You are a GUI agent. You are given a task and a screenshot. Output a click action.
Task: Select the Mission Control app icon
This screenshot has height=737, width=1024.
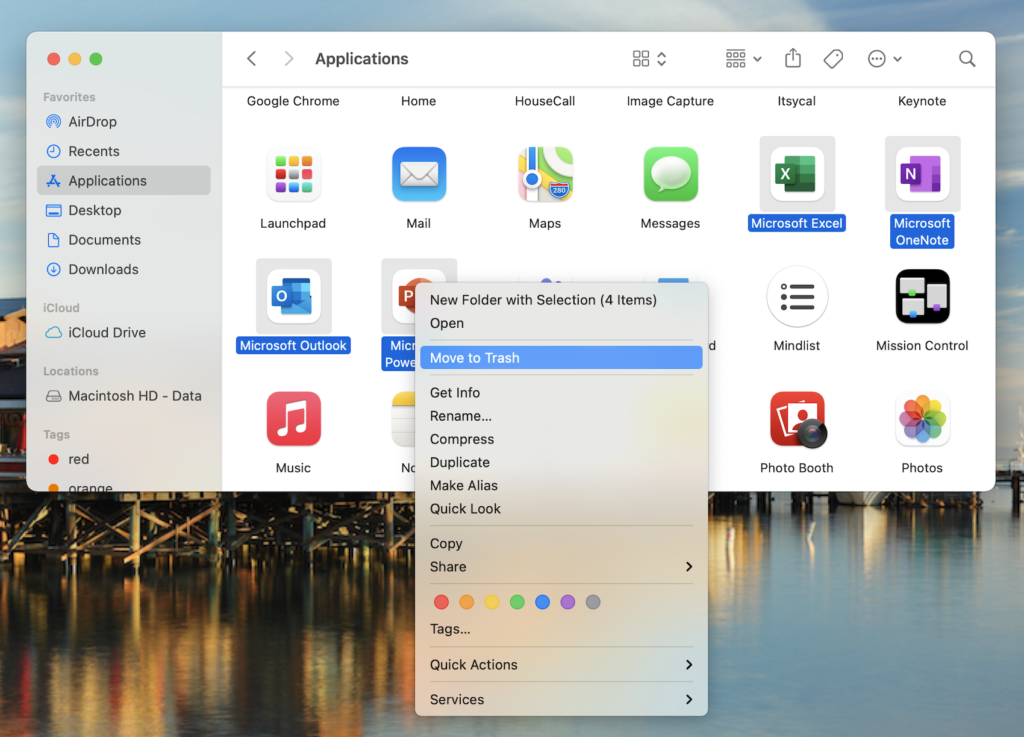pyautogui.click(x=922, y=297)
